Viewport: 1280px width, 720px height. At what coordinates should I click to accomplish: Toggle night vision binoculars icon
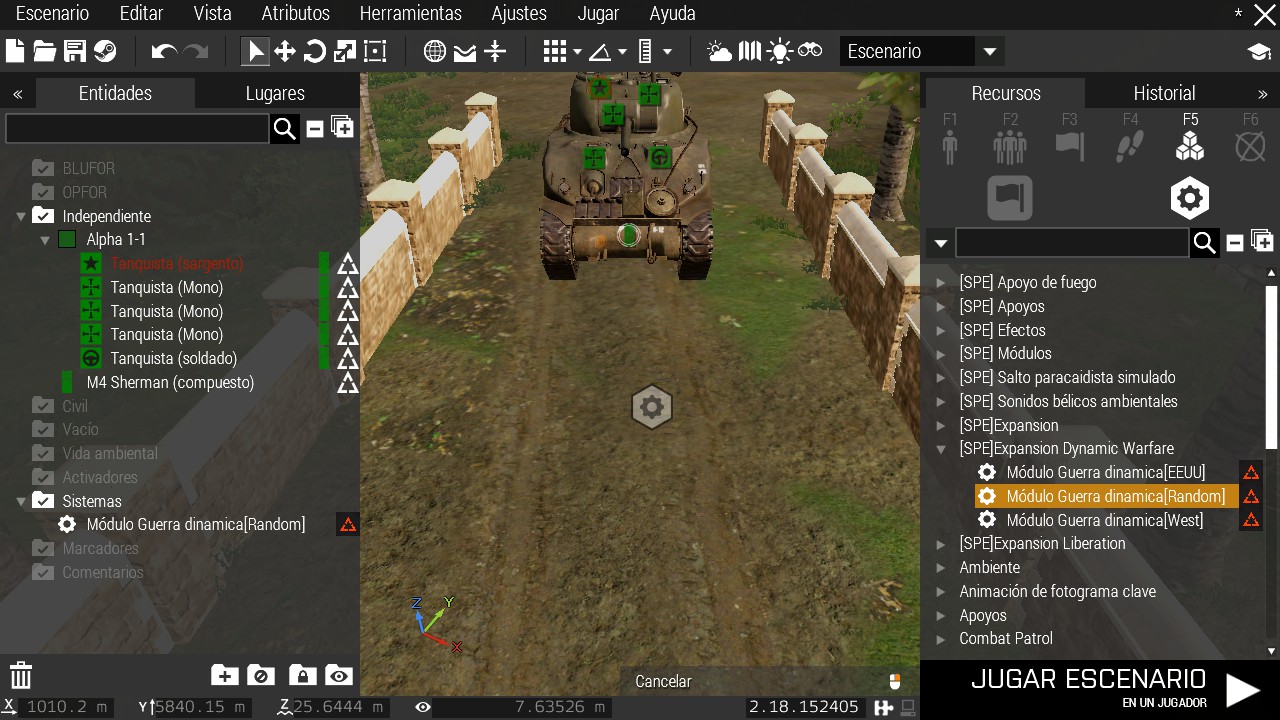pyautogui.click(x=810, y=51)
